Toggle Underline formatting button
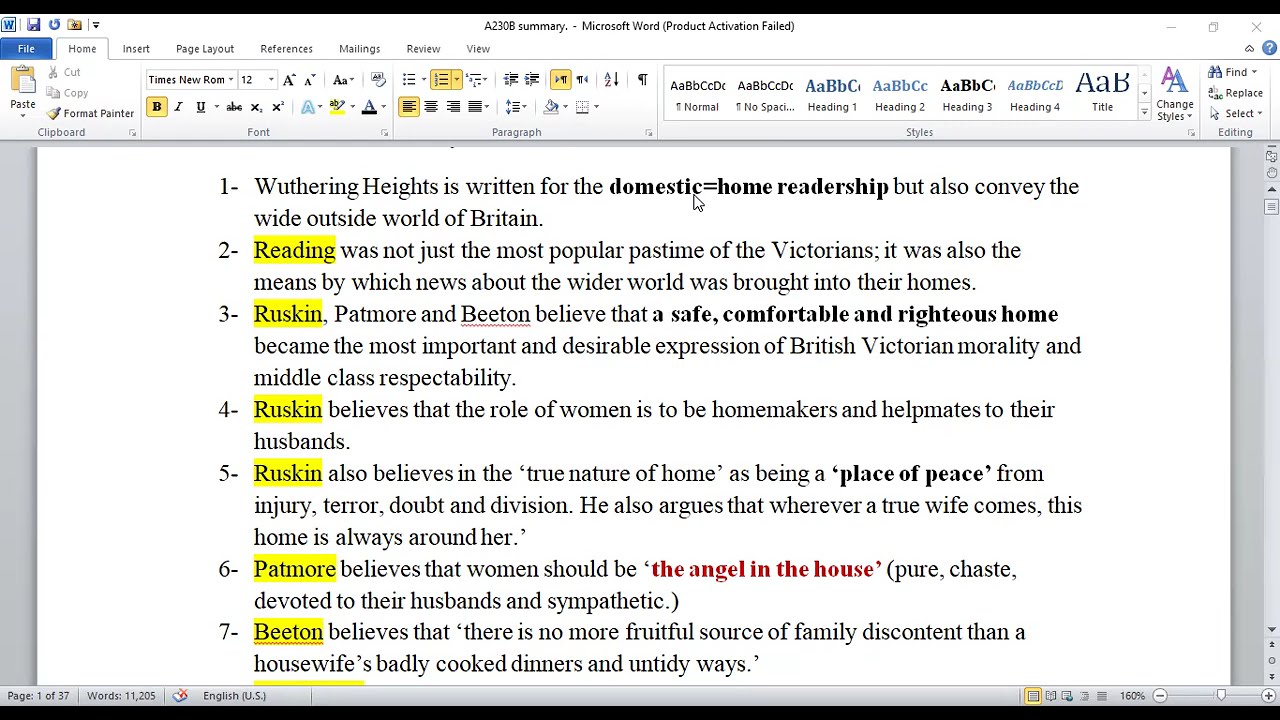Screen dimensions: 1280x720 coord(200,107)
